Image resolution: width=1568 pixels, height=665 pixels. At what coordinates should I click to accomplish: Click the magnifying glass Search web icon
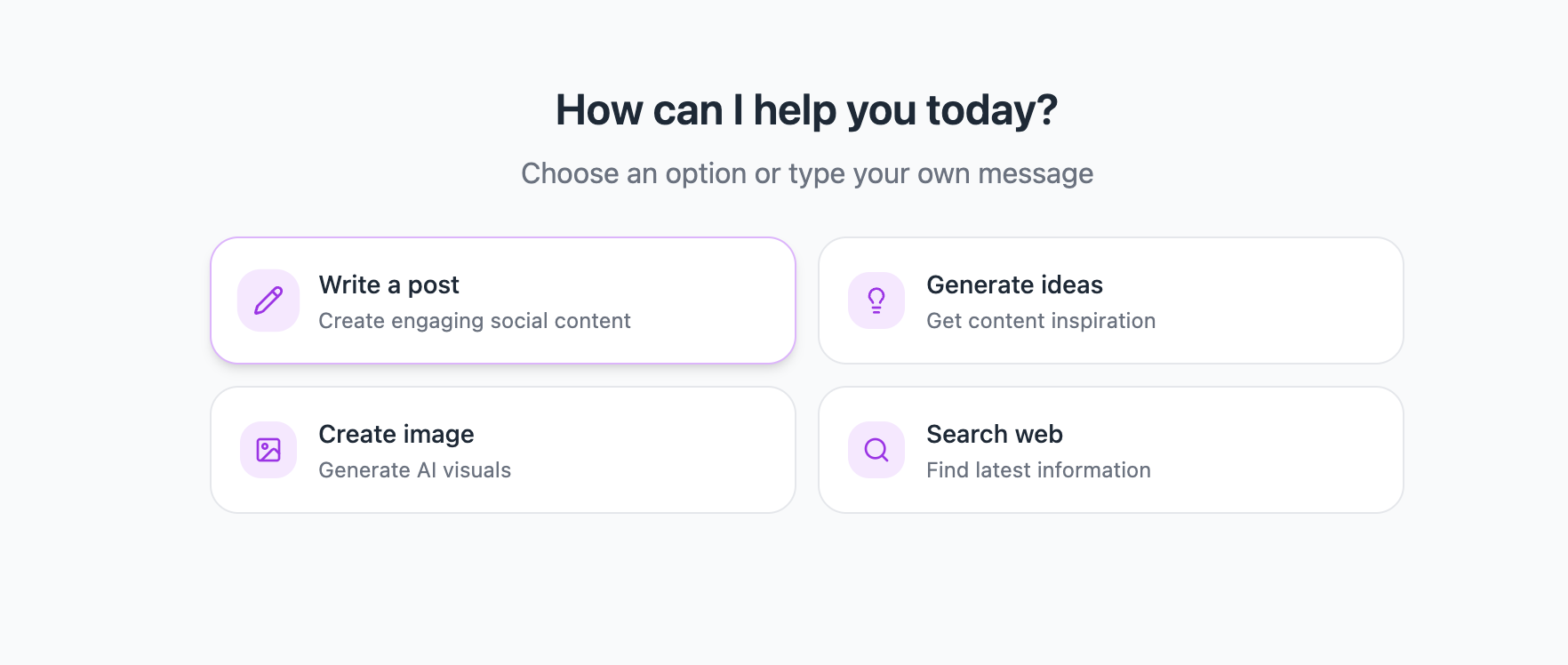(876, 450)
